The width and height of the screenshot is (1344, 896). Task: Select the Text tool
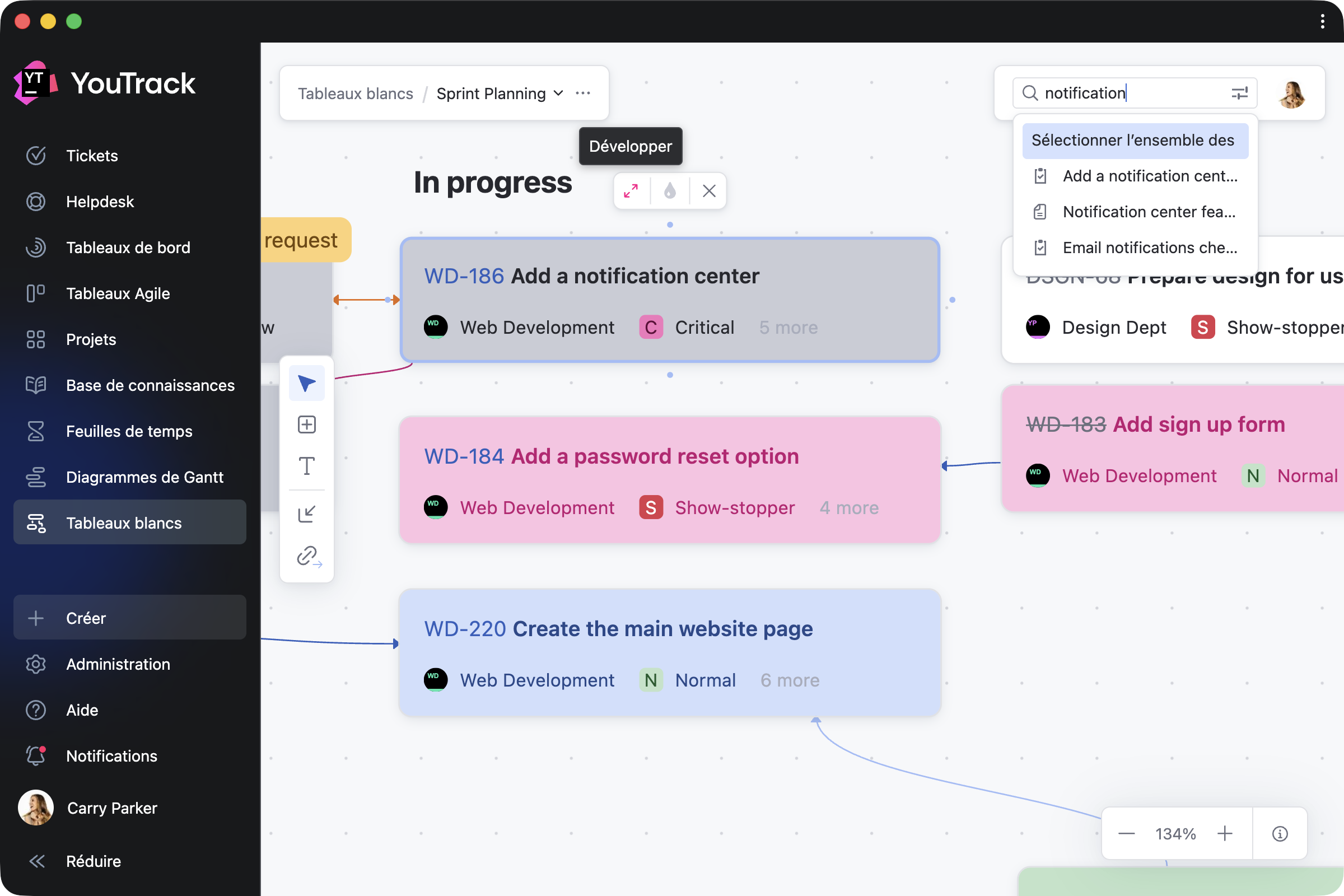point(306,466)
